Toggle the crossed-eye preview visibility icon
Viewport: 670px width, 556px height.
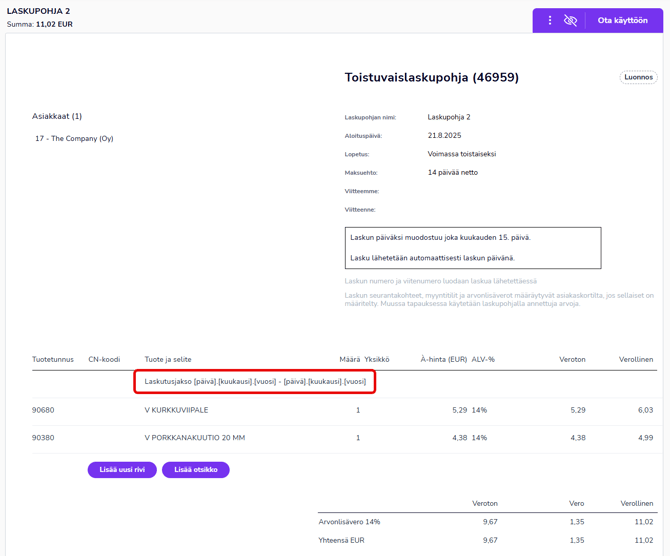point(570,20)
